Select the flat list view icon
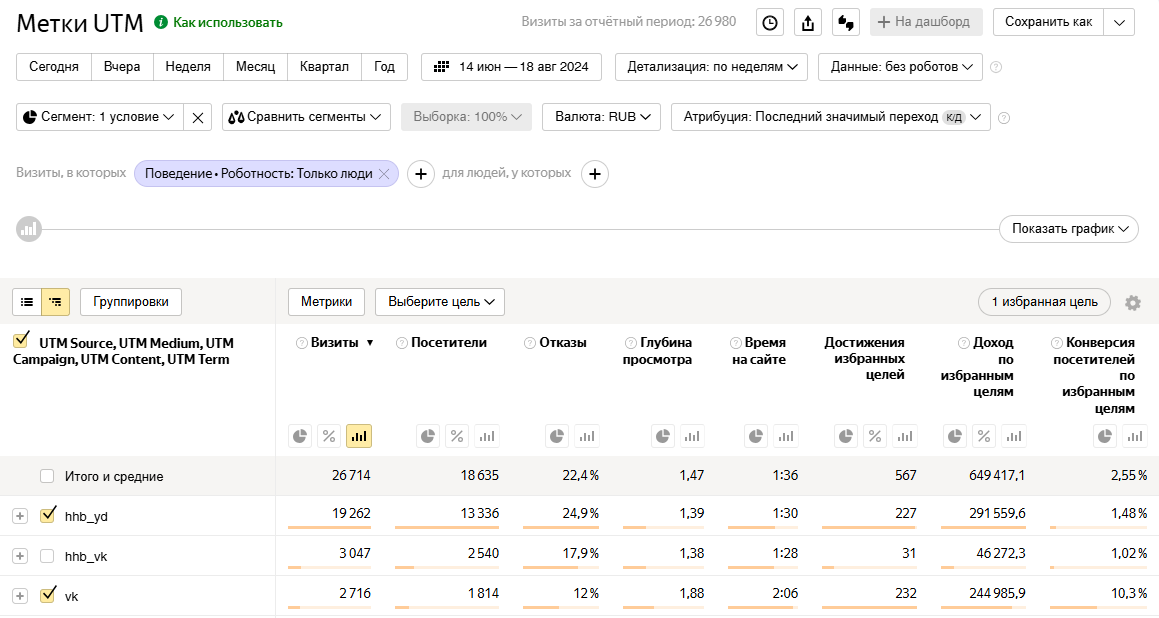Screen dimensions: 1159x618 click(x=27, y=302)
